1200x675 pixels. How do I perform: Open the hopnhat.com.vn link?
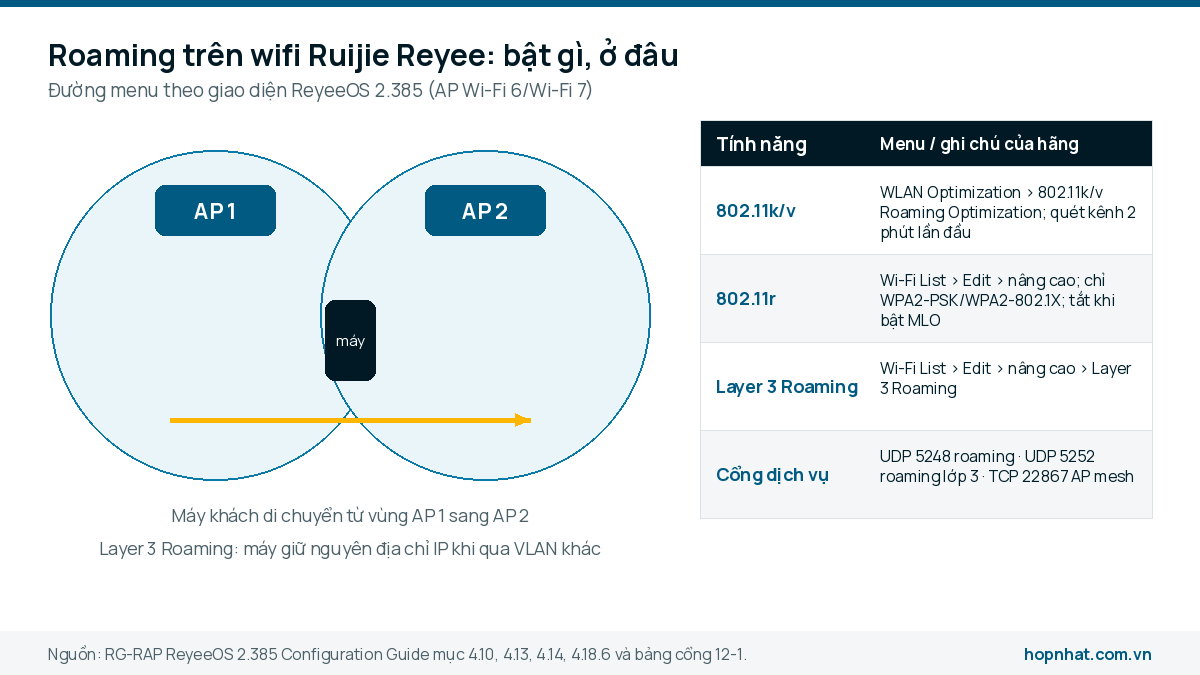click(x=1088, y=654)
